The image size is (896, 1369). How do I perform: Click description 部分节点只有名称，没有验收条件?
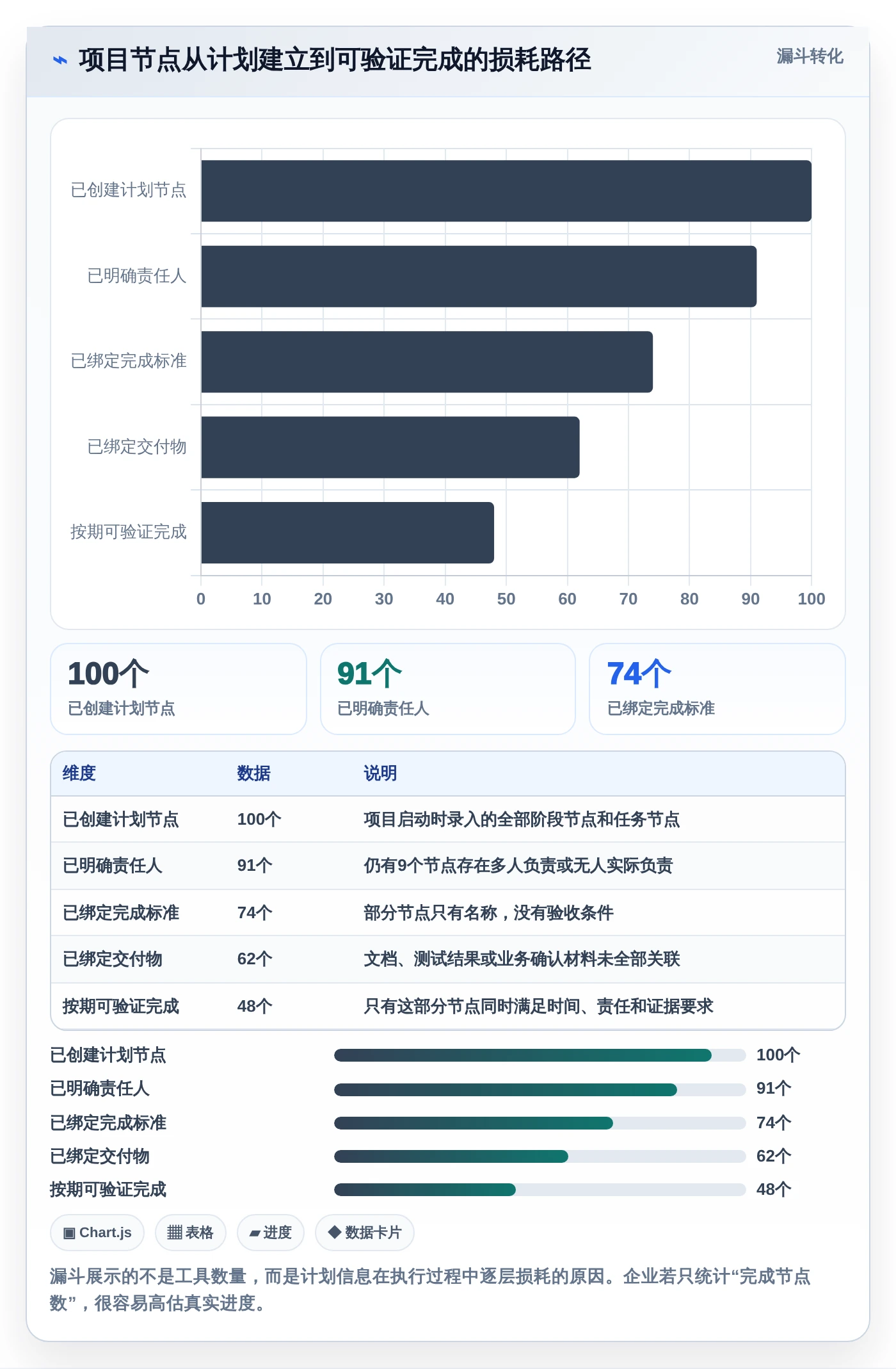pos(488,912)
